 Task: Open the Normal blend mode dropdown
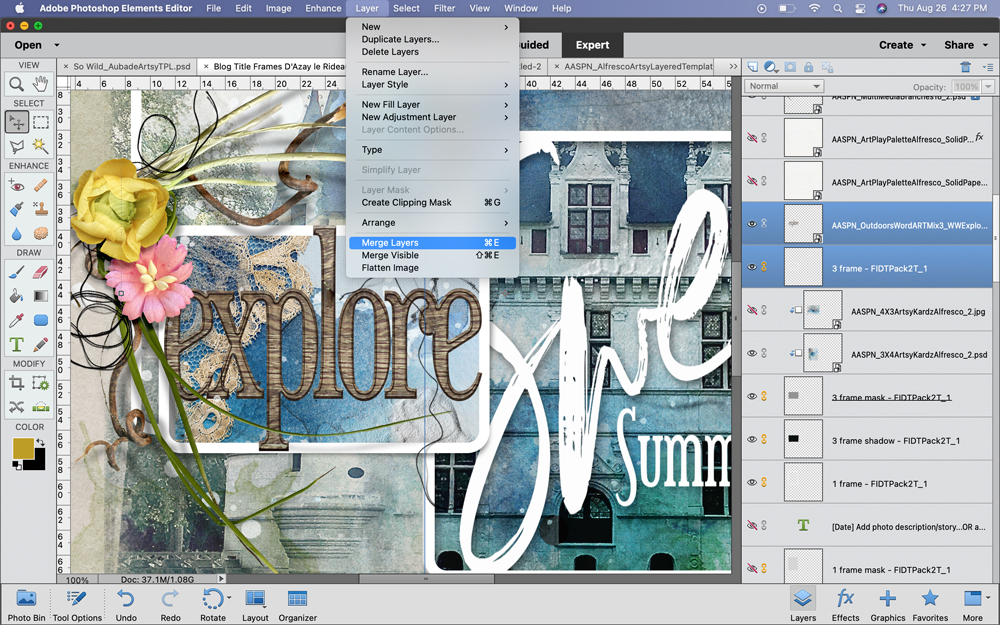point(784,86)
